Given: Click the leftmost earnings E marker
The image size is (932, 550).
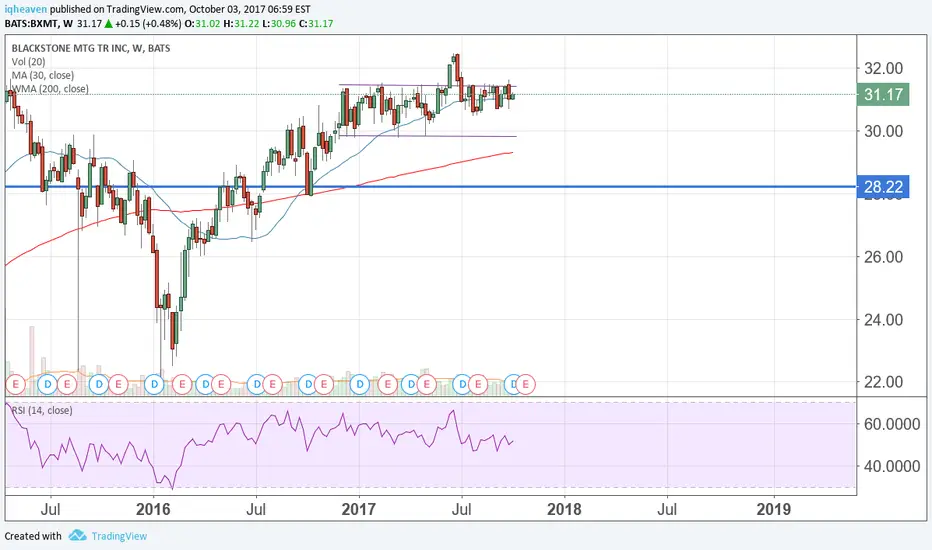Looking at the screenshot, I should pyautogui.click(x=15, y=385).
